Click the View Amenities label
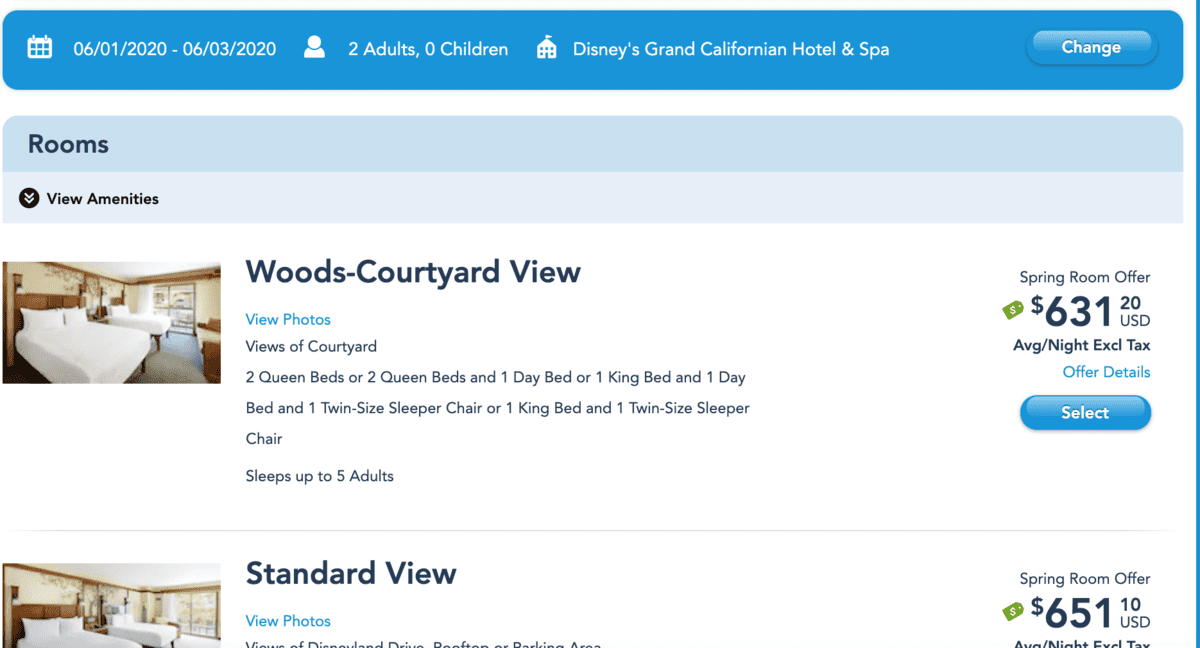The height and width of the screenshot is (648, 1200). [x=103, y=198]
